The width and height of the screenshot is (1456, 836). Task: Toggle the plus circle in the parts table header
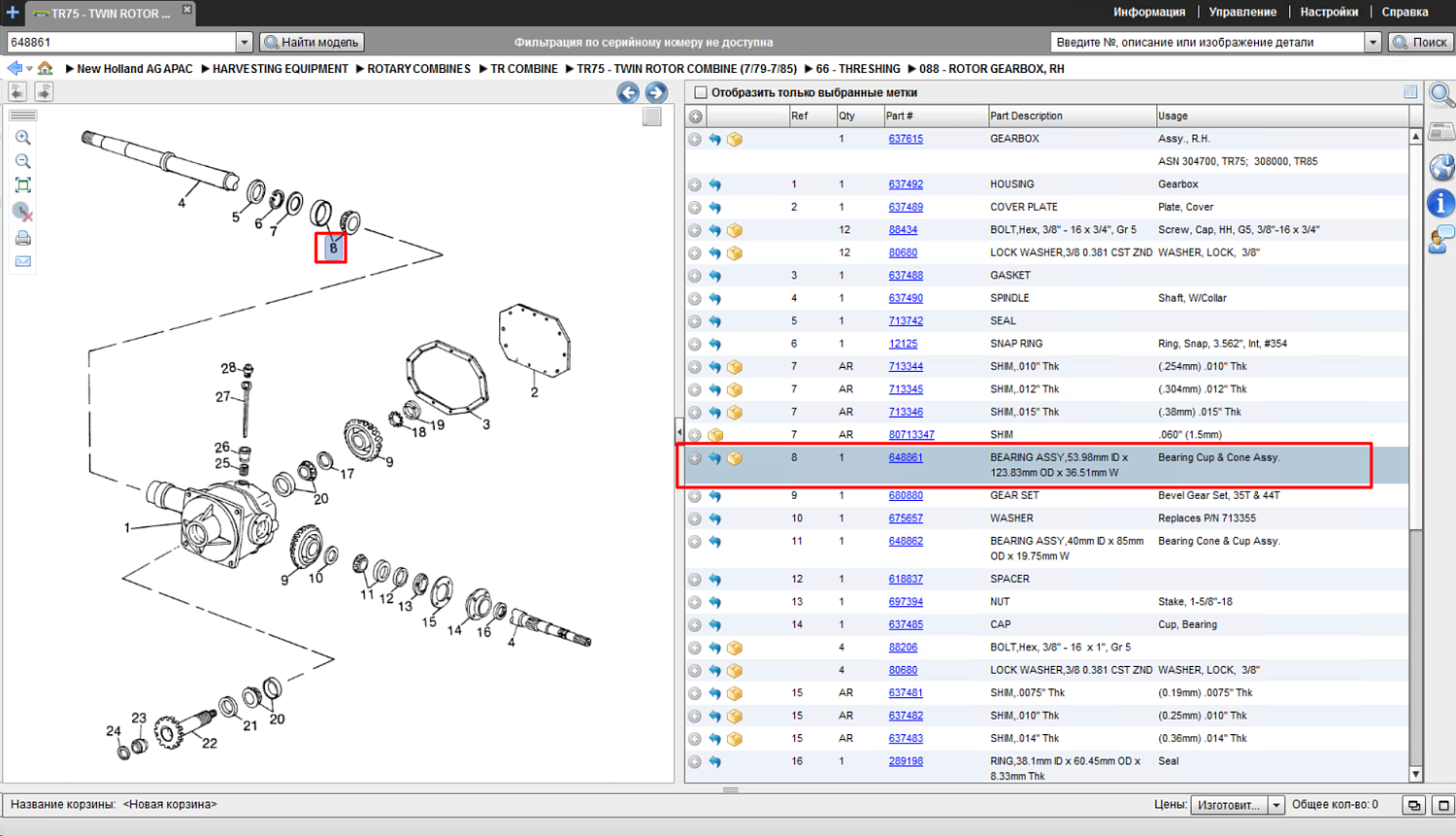click(696, 117)
